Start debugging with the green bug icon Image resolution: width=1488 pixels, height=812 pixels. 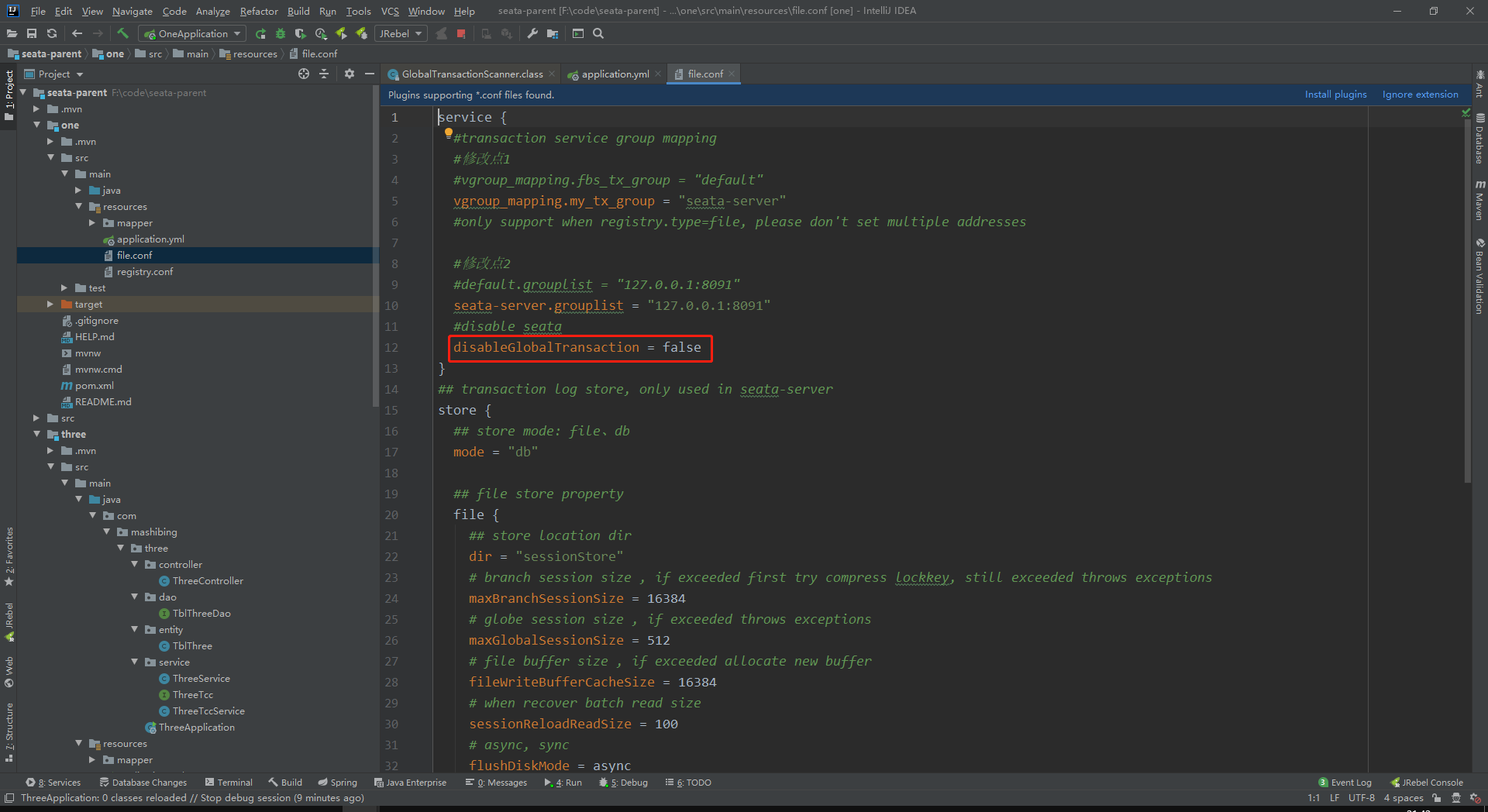(281, 33)
